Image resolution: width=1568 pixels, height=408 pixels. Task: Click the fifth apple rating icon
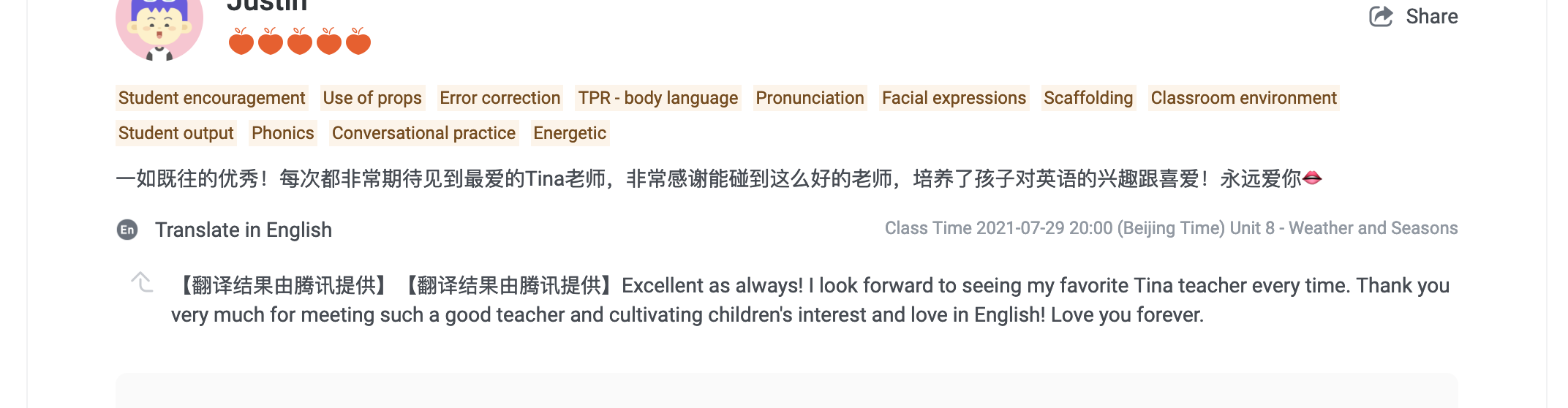(x=358, y=42)
